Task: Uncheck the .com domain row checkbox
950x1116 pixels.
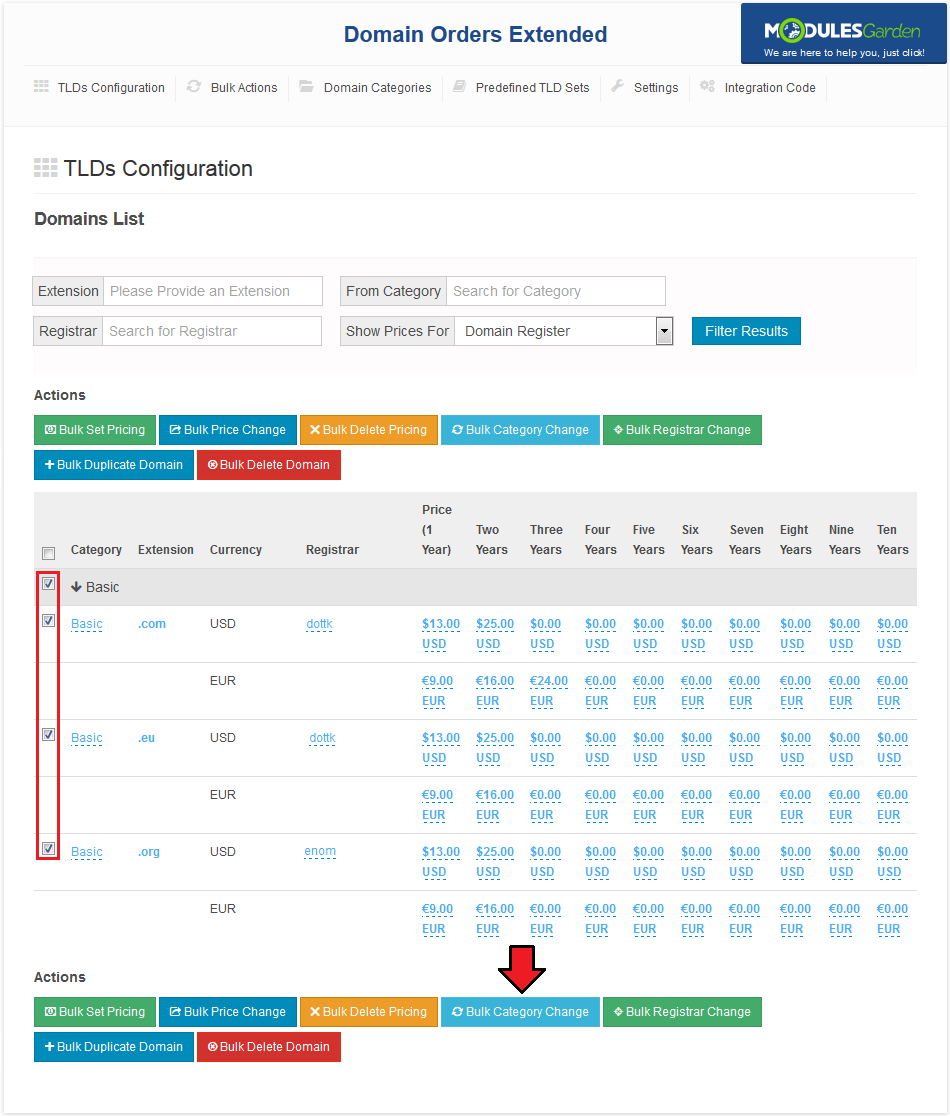Action: [x=48, y=621]
